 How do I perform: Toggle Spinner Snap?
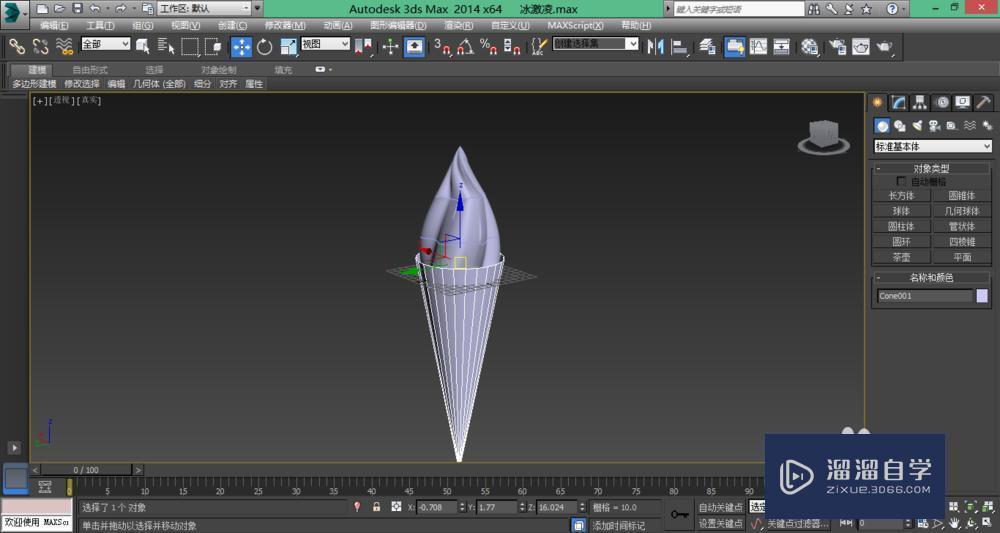coord(511,46)
